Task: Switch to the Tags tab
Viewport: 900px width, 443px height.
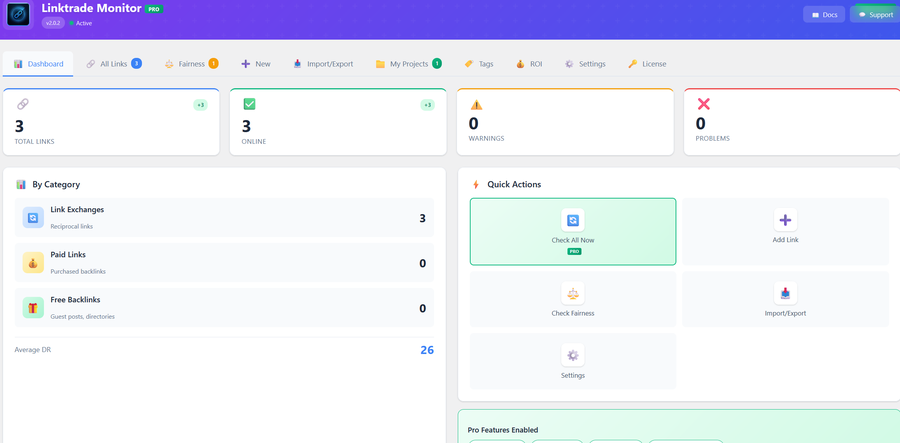Action: [x=479, y=64]
